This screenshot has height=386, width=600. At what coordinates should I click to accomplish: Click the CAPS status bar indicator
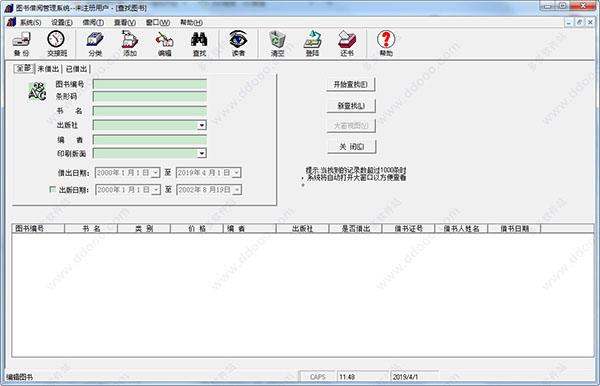318,377
